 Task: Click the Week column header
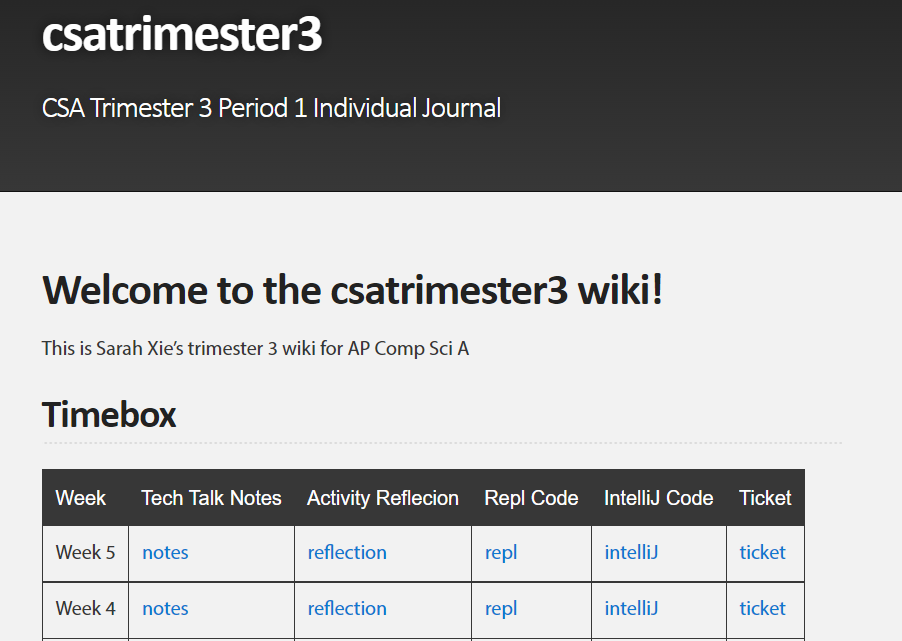[x=81, y=498]
